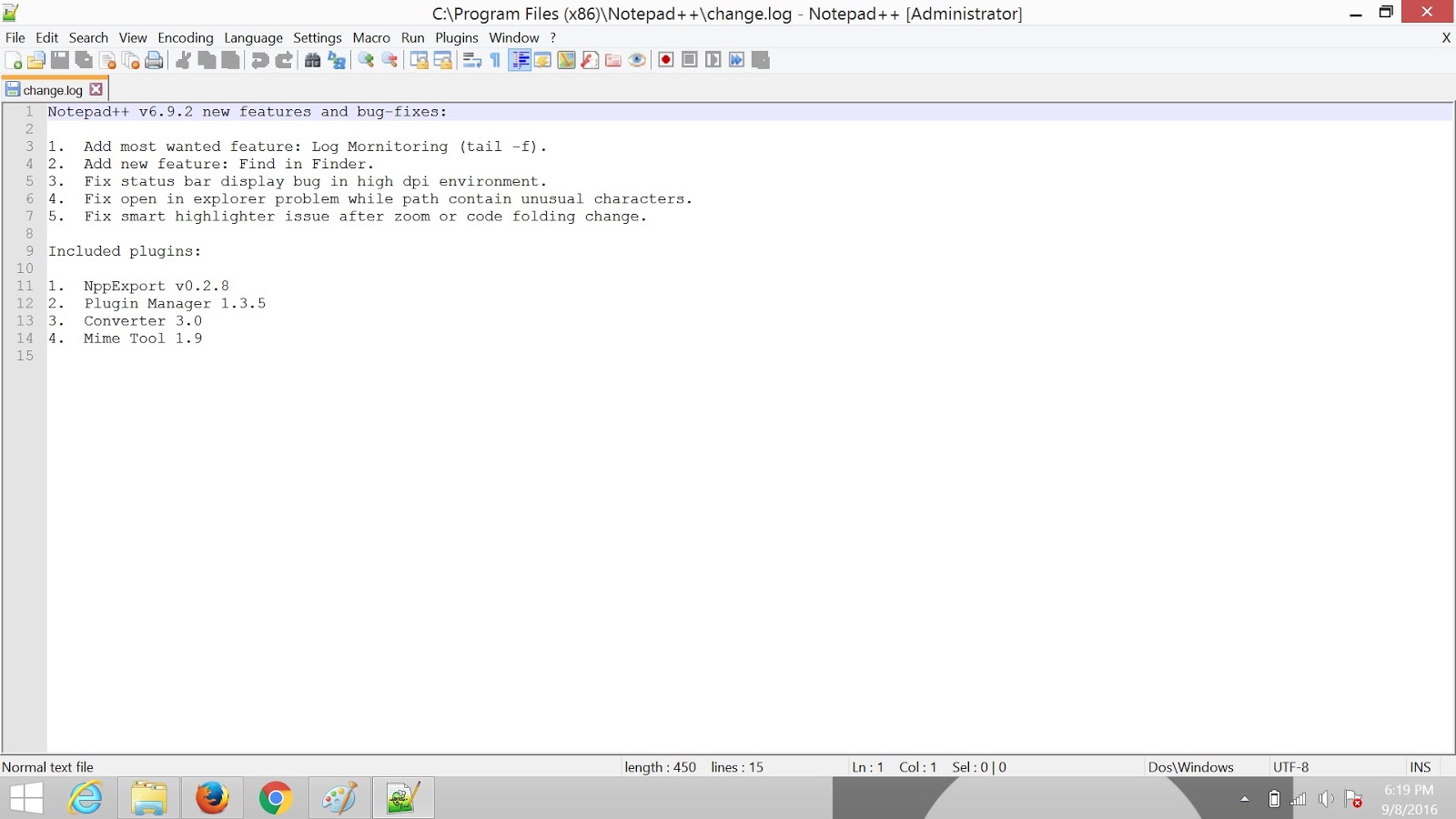Open User Defined Language dialog icon

[x=543, y=60]
